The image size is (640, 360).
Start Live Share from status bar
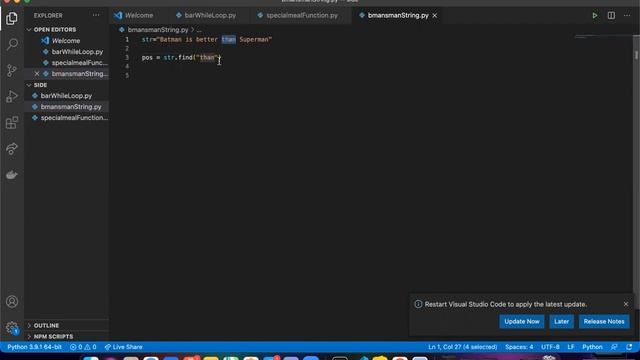[x=123, y=347]
